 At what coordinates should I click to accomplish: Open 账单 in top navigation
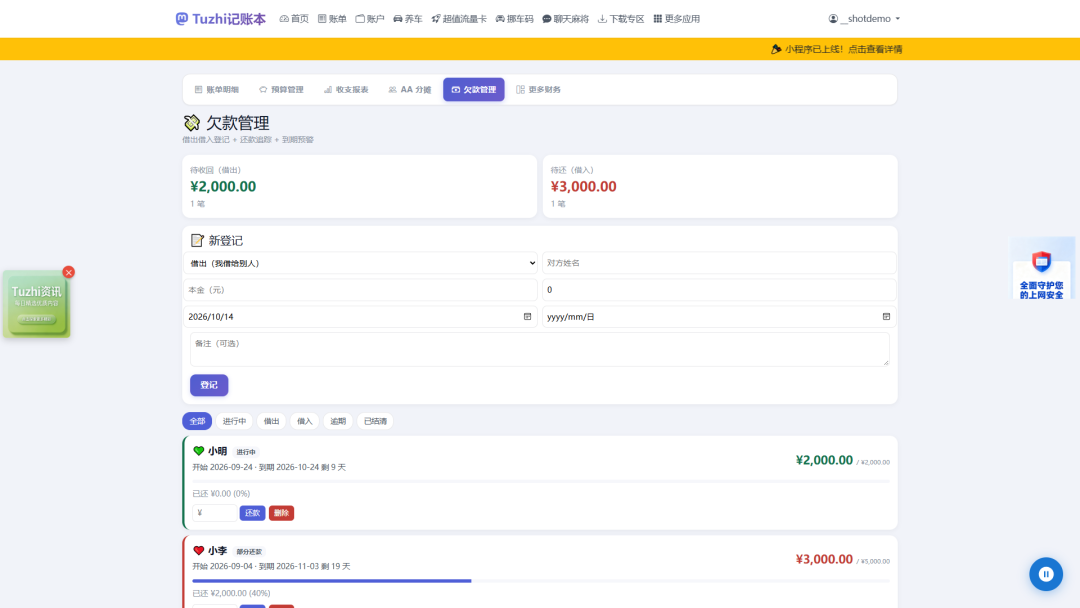pyautogui.click(x=332, y=19)
